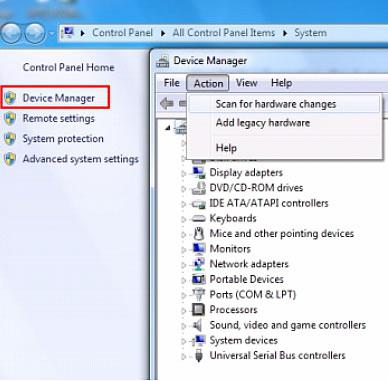Click the System devices icon
This screenshot has width=388, height=381.
[199, 340]
